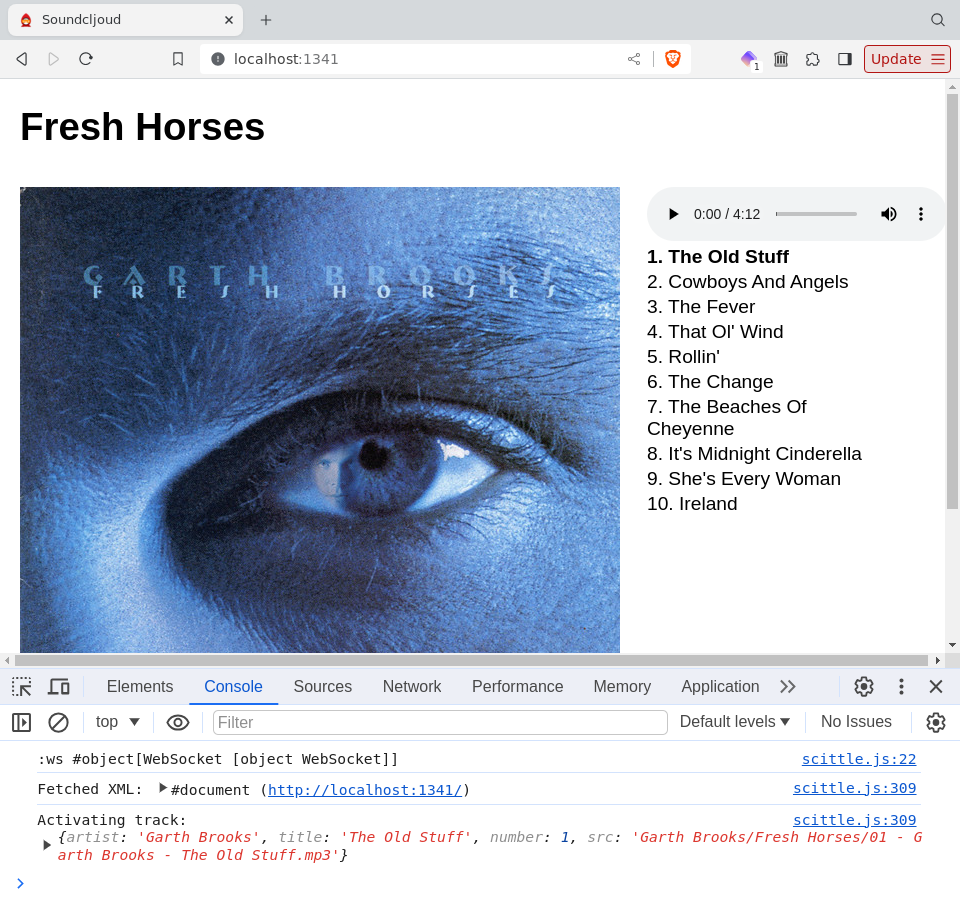Toggle the device toolbar emulation
The height and width of the screenshot is (902, 960).
59,686
